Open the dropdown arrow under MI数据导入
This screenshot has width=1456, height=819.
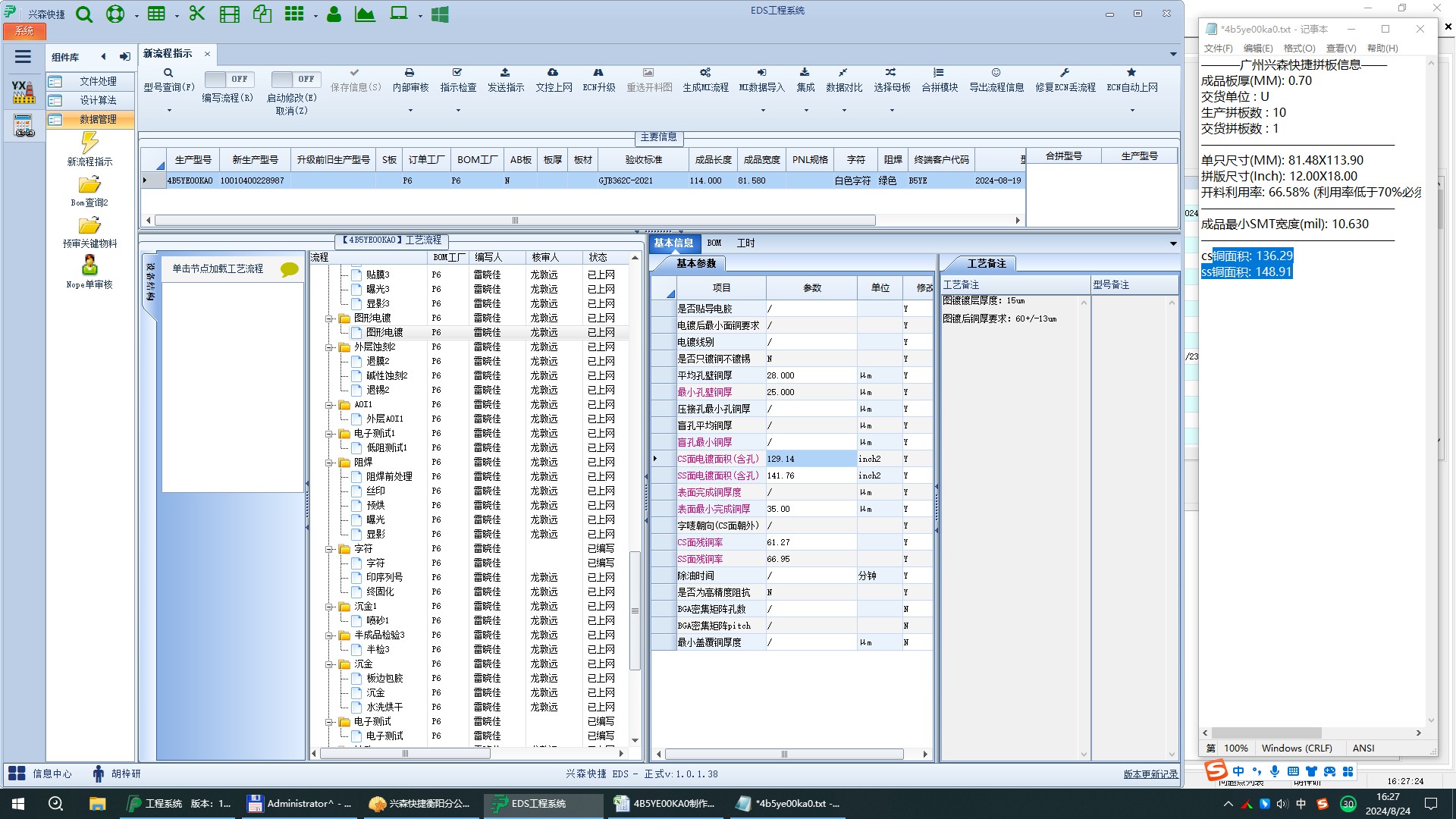pyautogui.click(x=762, y=111)
